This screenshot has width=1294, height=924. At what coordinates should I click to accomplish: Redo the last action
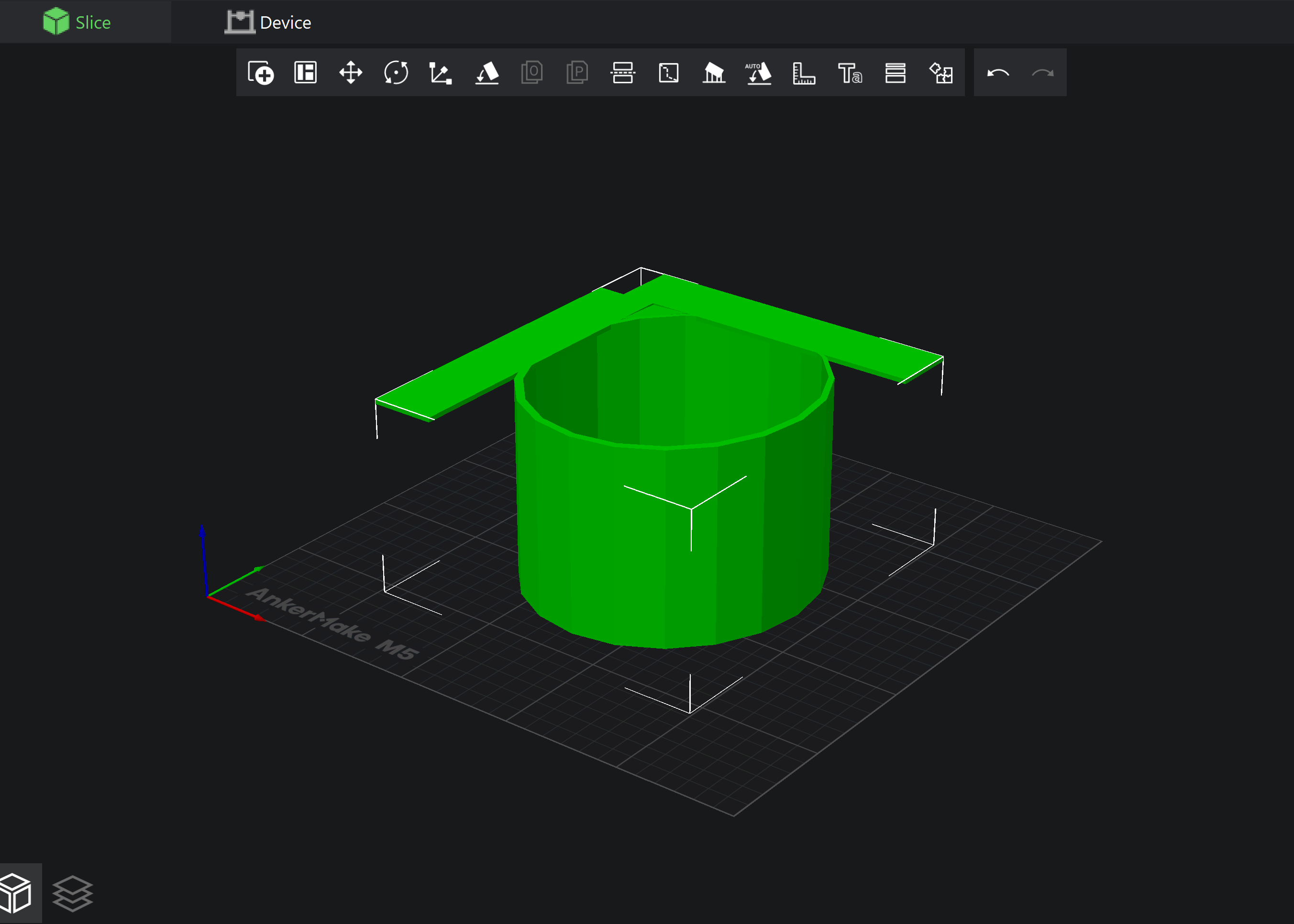(x=1043, y=73)
